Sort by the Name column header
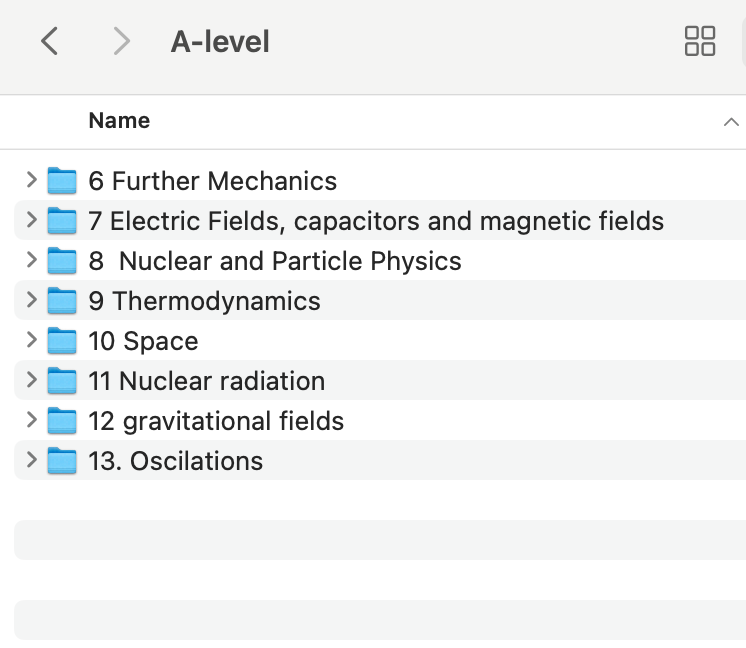Viewport: 746px width, 648px height. point(119,121)
